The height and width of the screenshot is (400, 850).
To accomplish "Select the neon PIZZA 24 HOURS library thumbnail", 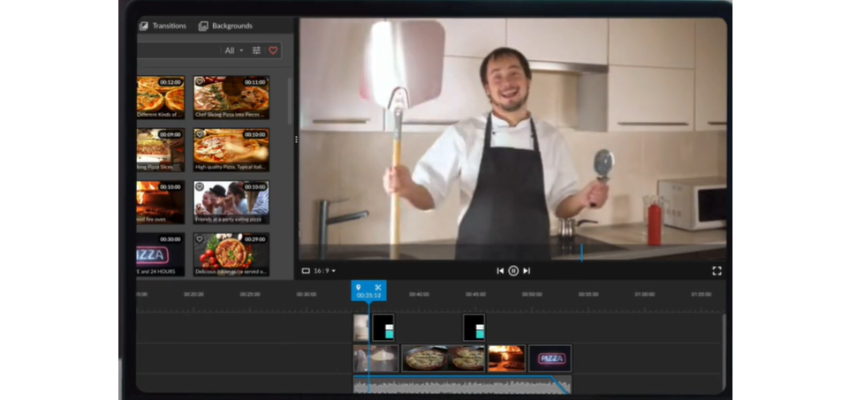I will 161,255.
